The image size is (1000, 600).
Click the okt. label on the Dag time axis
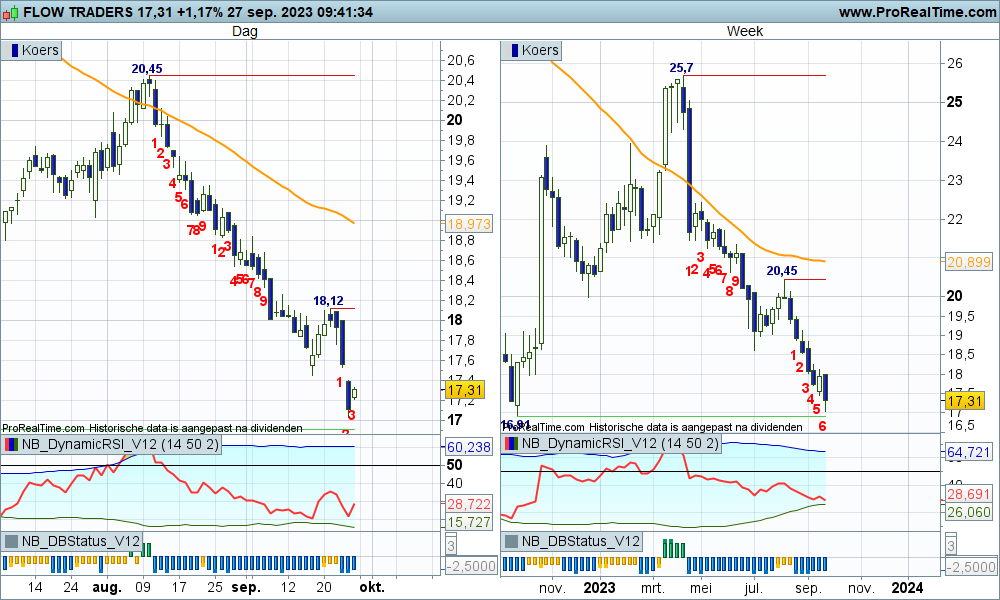(x=372, y=587)
